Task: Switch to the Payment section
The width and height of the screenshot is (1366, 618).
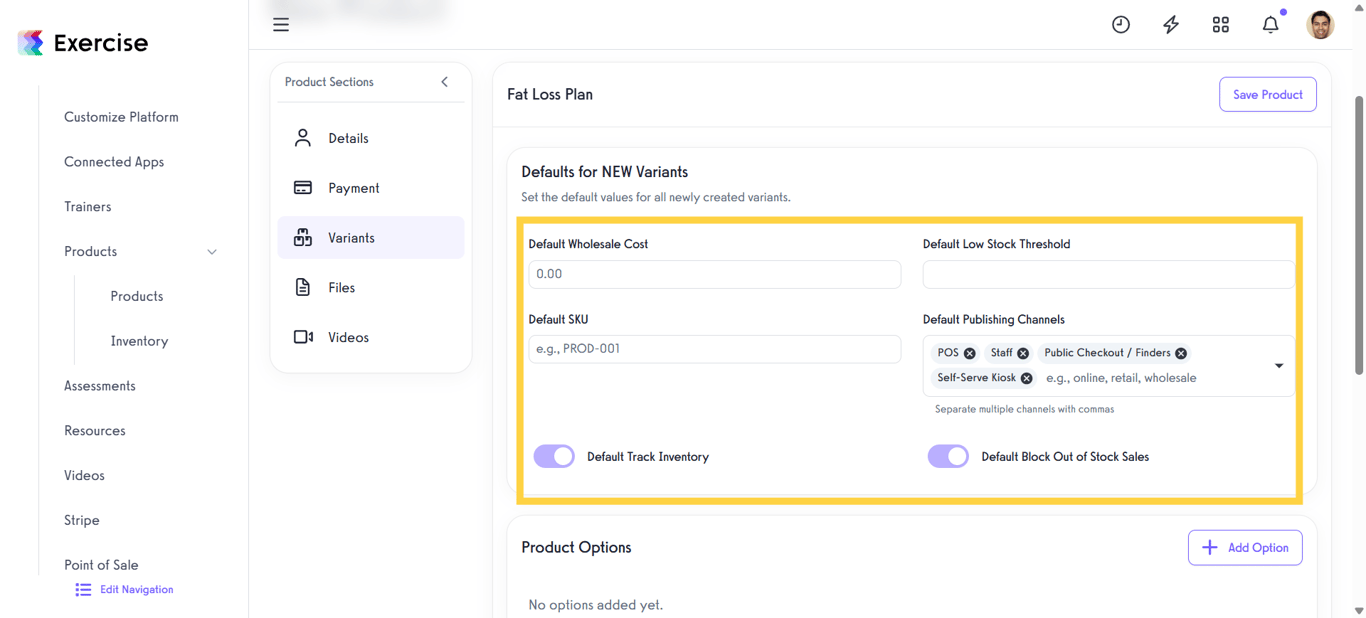Action: point(353,188)
